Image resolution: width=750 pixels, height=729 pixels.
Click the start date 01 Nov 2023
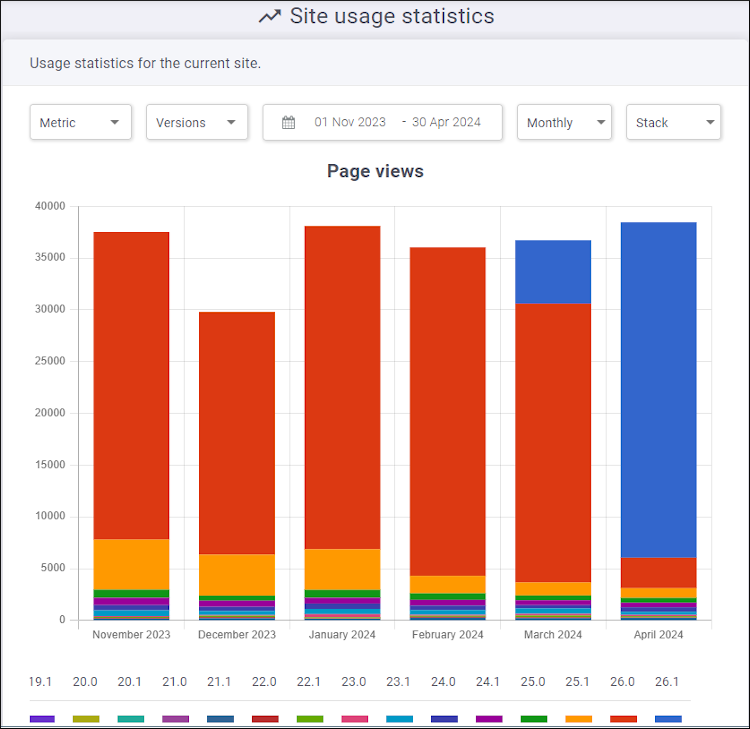point(350,123)
